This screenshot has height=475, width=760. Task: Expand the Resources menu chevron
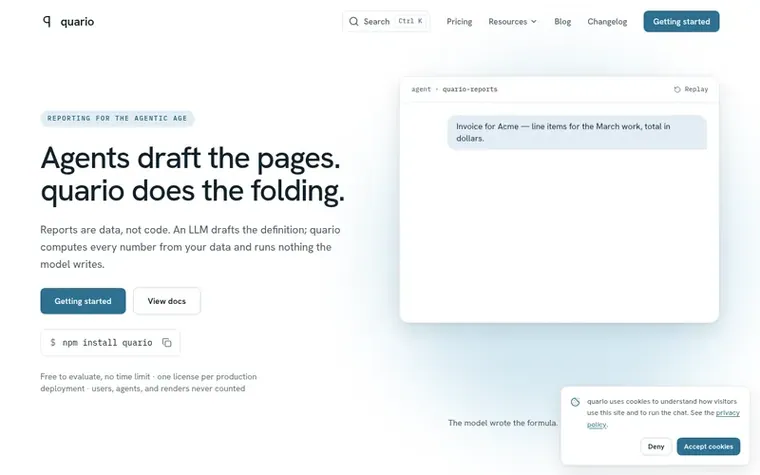(534, 21)
